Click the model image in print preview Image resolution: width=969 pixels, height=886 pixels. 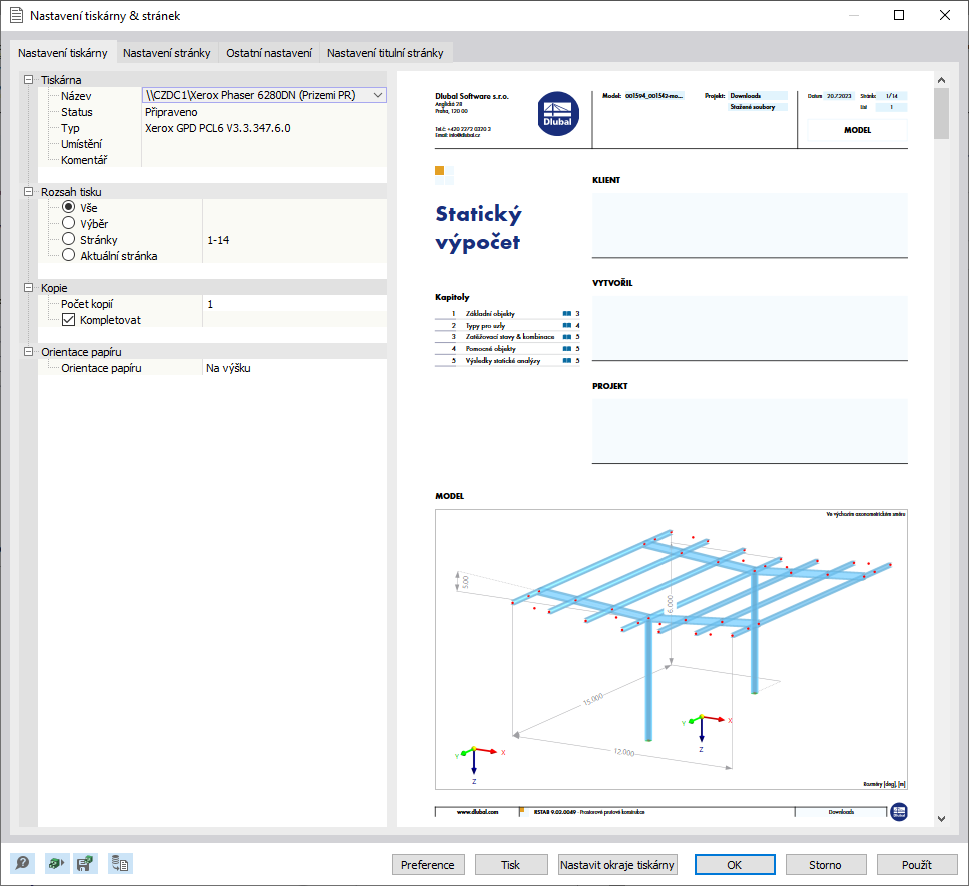tap(671, 649)
